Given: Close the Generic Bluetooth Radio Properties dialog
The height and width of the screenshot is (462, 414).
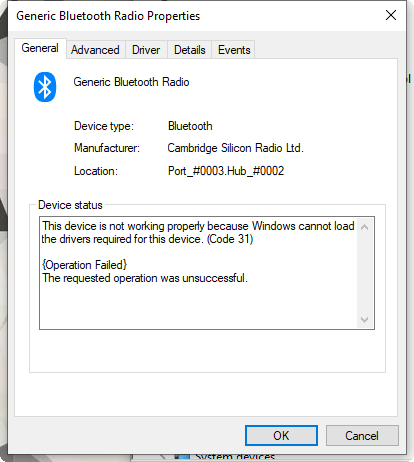Looking at the screenshot, I should click(391, 15).
